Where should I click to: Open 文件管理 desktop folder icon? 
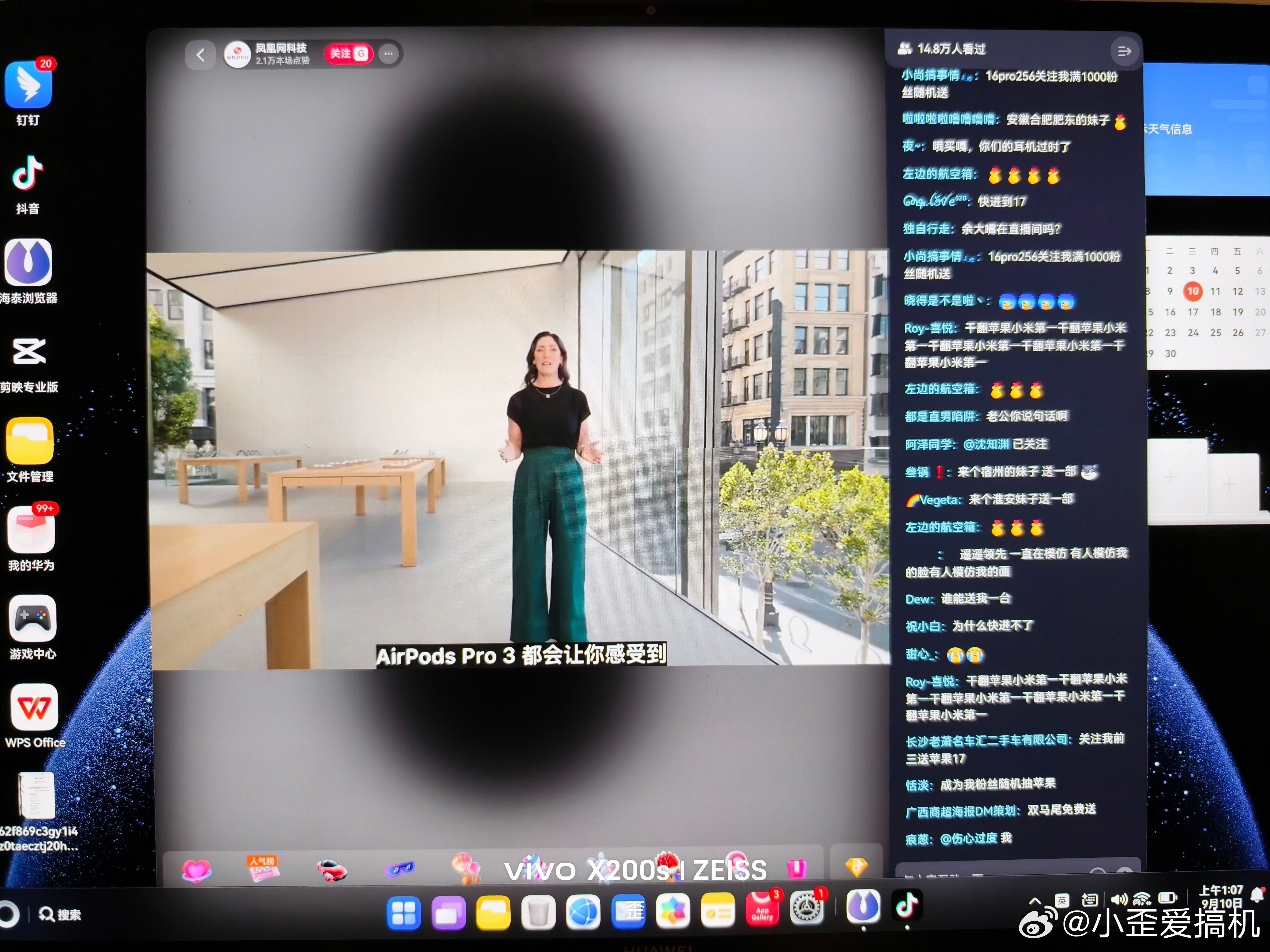[30, 441]
